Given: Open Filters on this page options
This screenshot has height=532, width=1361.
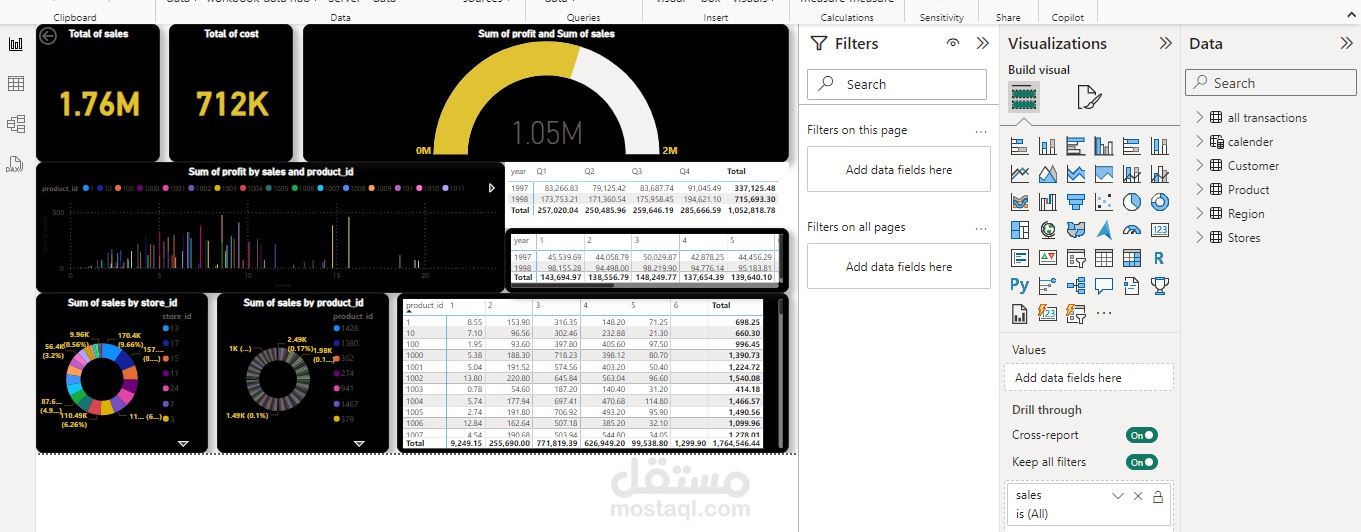Looking at the screenshot, I should point(981,130).
